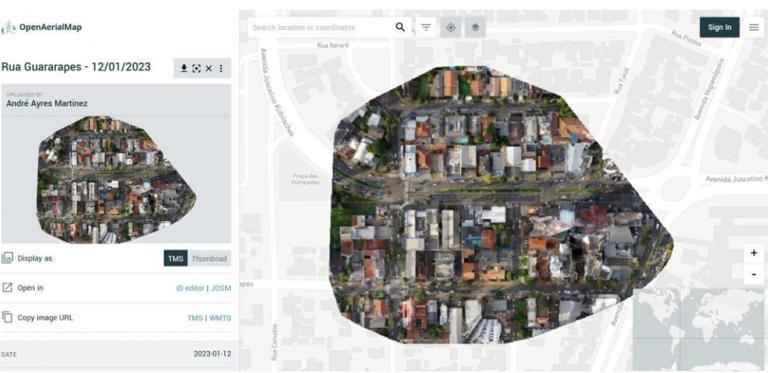Click the locate my position icon
This screenshot has width=768, height=373.
point(451,27)
